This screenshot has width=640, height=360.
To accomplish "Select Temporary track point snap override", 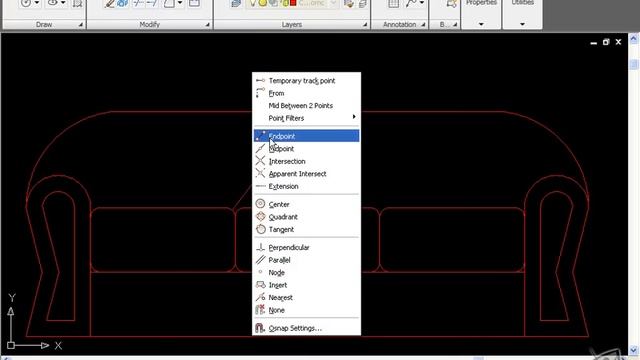I will pyautogui.click(x=306, y=81).
